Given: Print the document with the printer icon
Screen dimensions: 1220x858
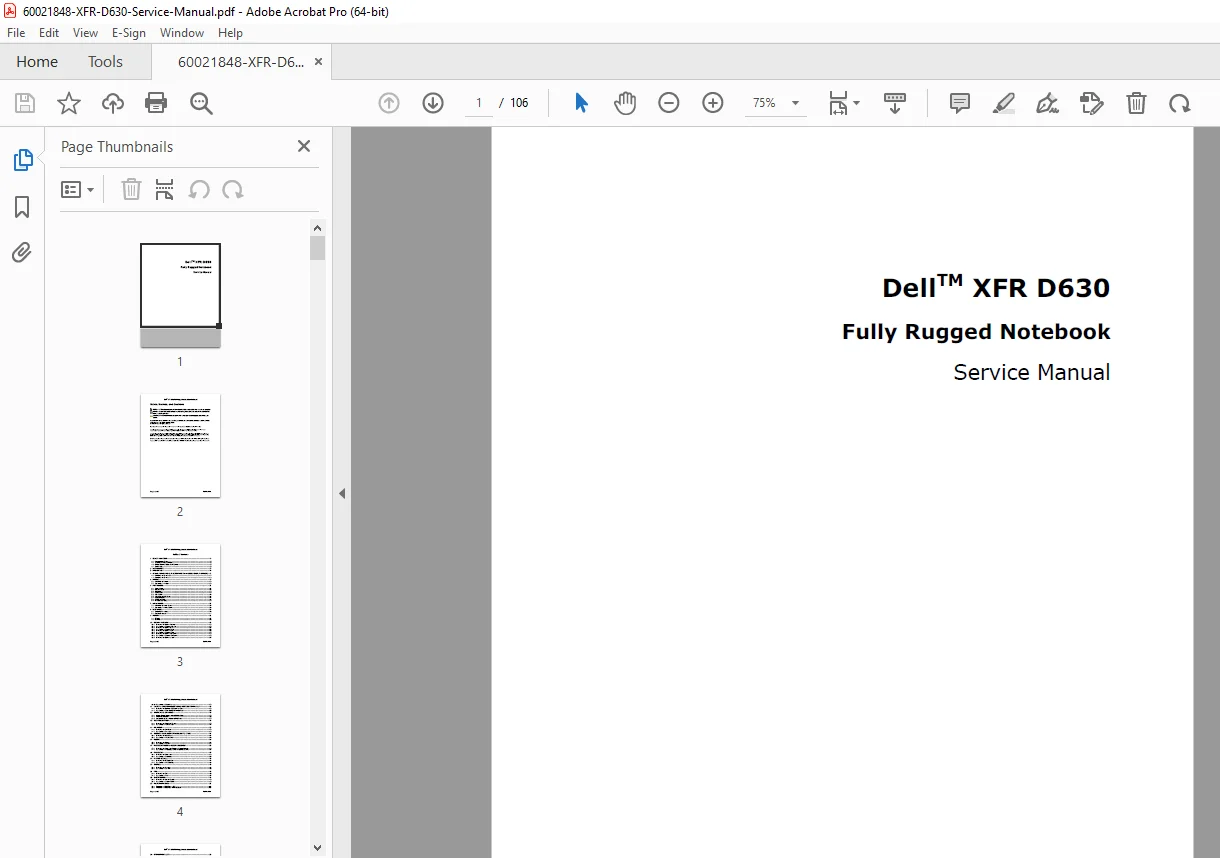Looking at the screenshot, I should (x=156, y=103).
